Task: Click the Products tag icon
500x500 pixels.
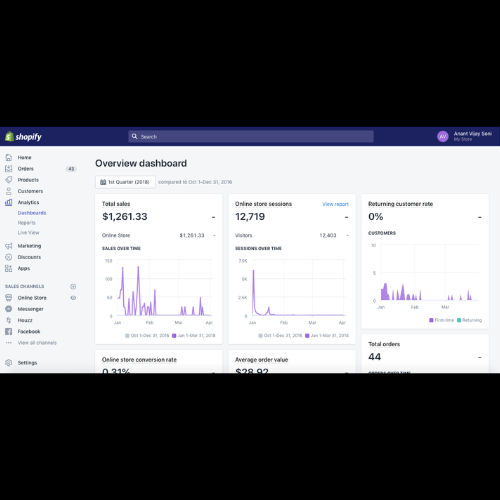Action: click(9, 180)
